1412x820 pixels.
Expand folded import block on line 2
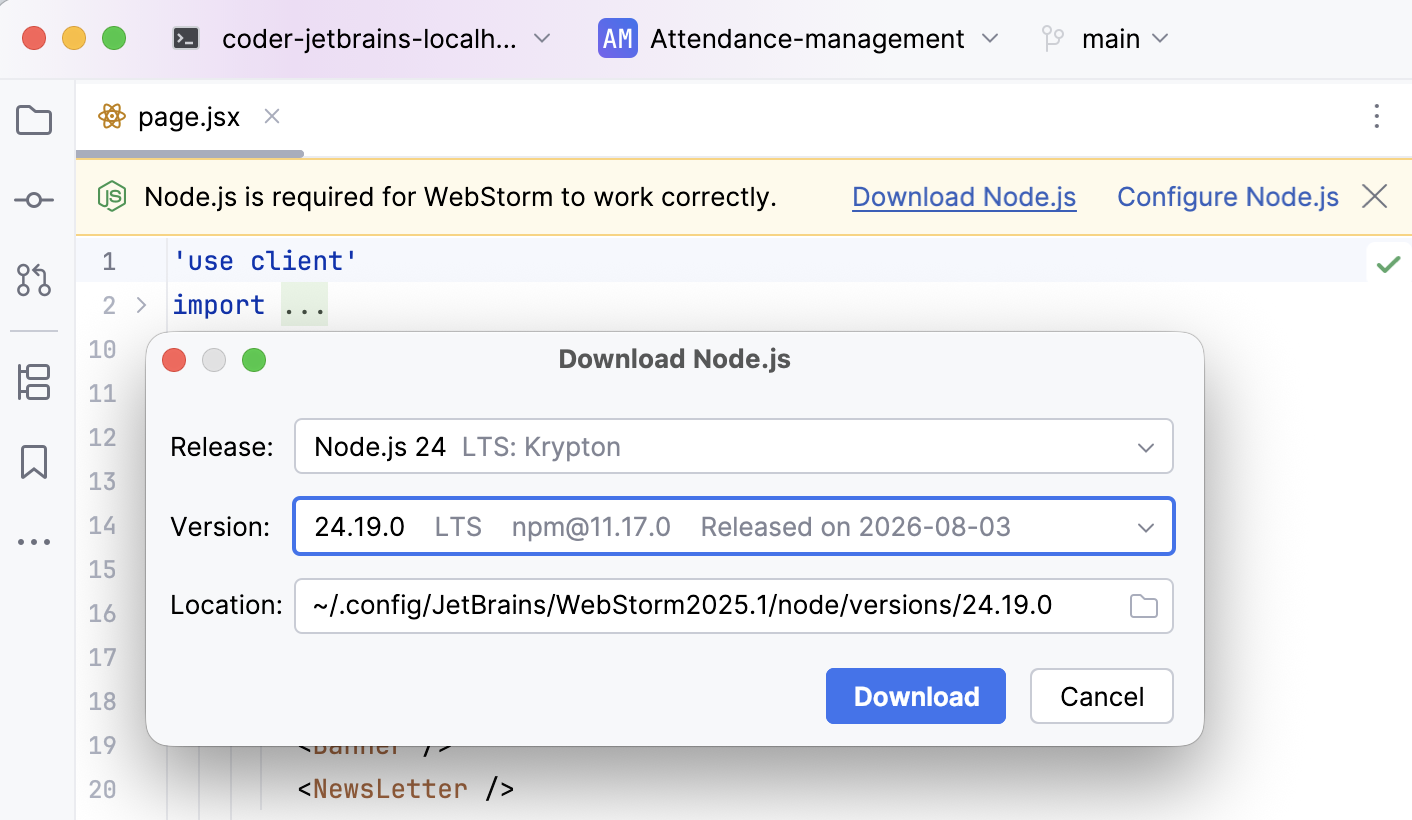click(141, 305)
